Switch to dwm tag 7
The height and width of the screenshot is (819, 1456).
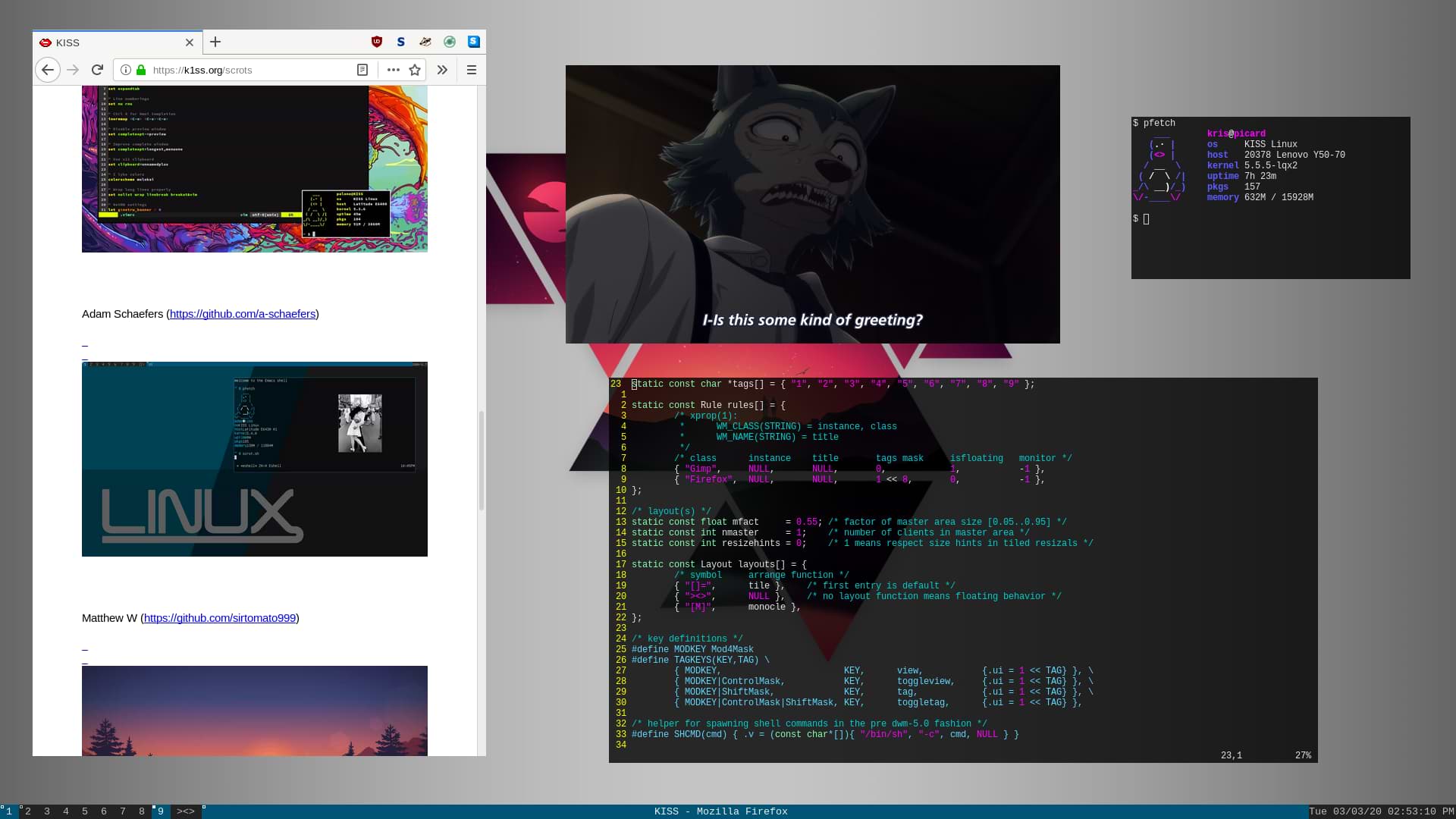point(123,811)
